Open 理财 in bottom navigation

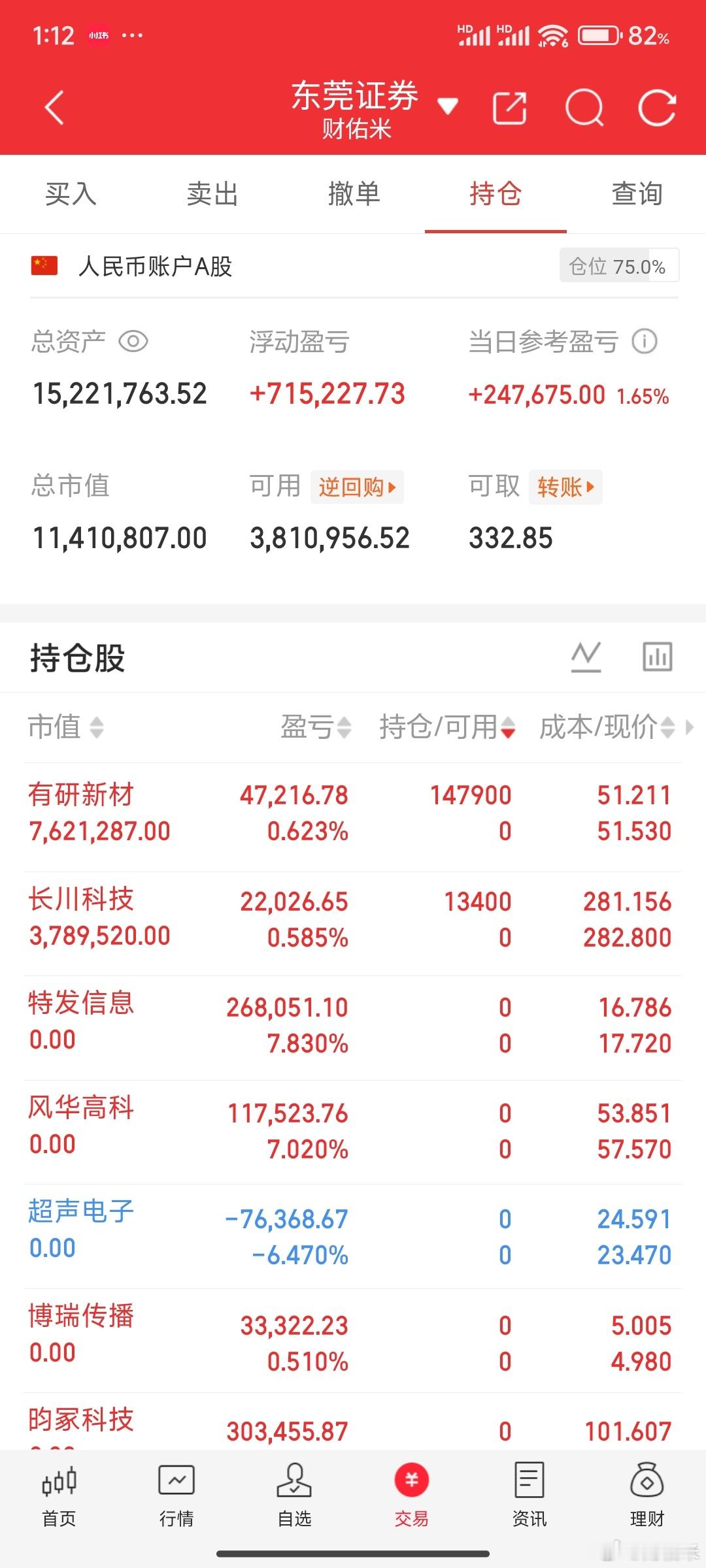point(647,1495)
